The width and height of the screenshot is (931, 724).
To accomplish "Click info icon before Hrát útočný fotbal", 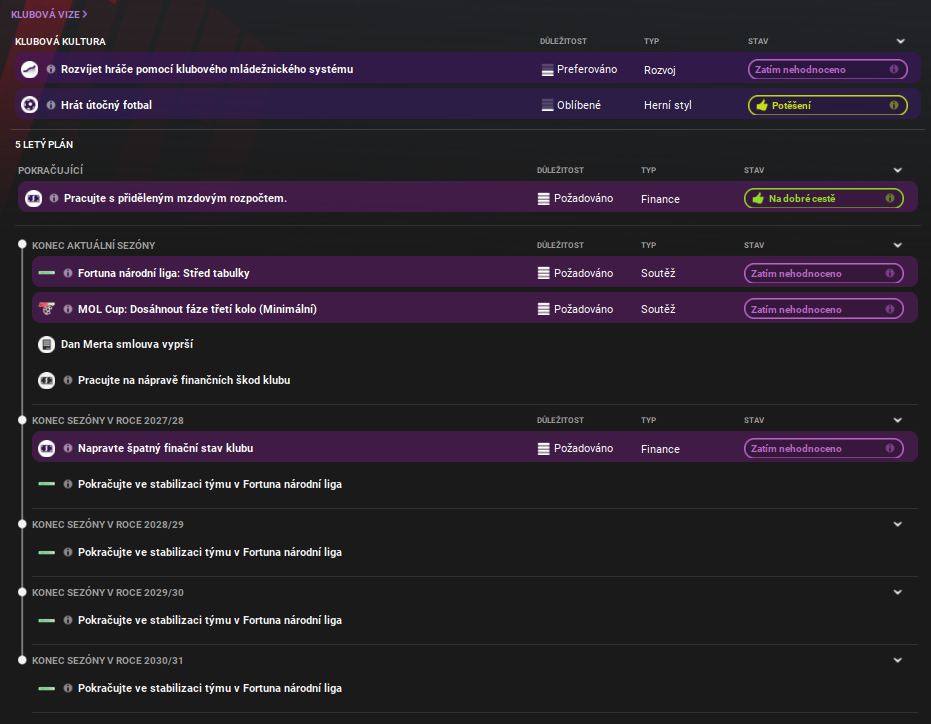I will 51,105.
